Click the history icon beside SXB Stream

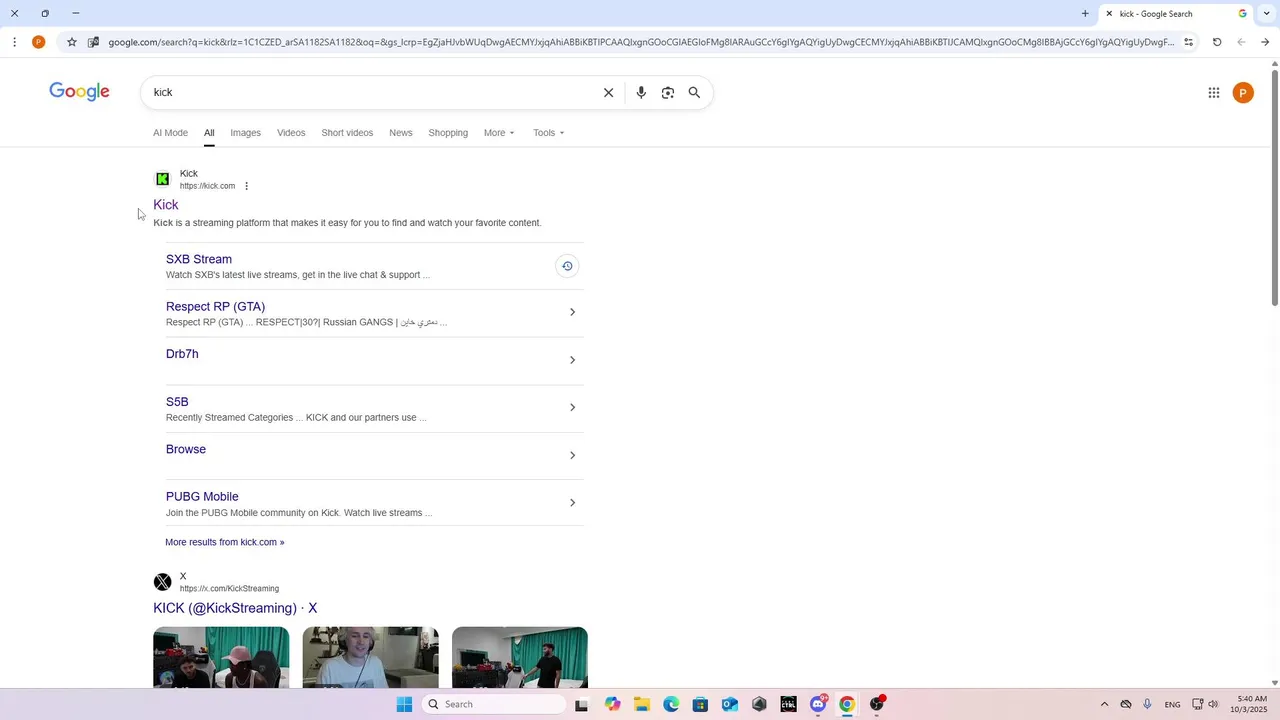tap(567, 266)
